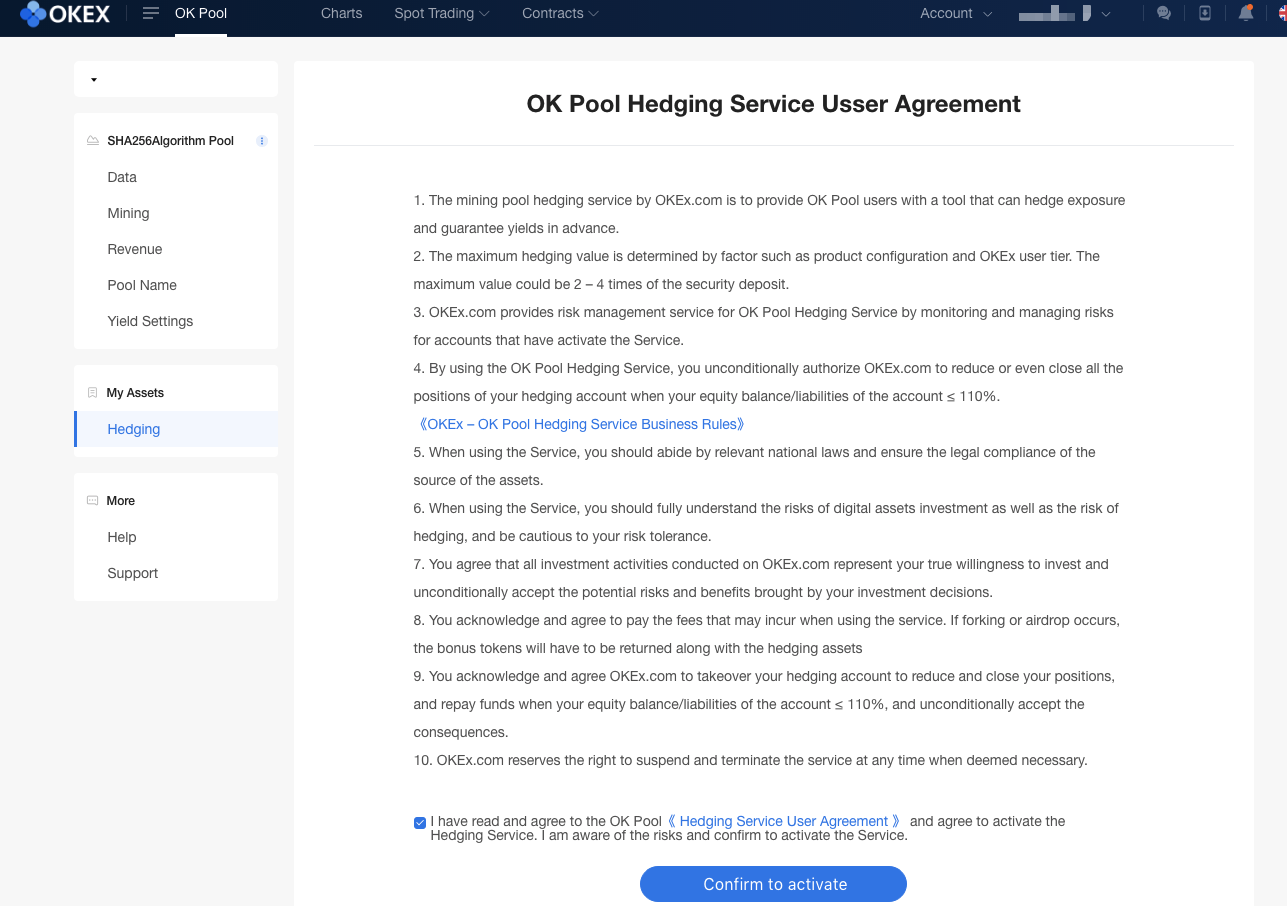Open the Account dropdown
The width and height of the screenshot is (1287, 906).
(x=956, y=14)
